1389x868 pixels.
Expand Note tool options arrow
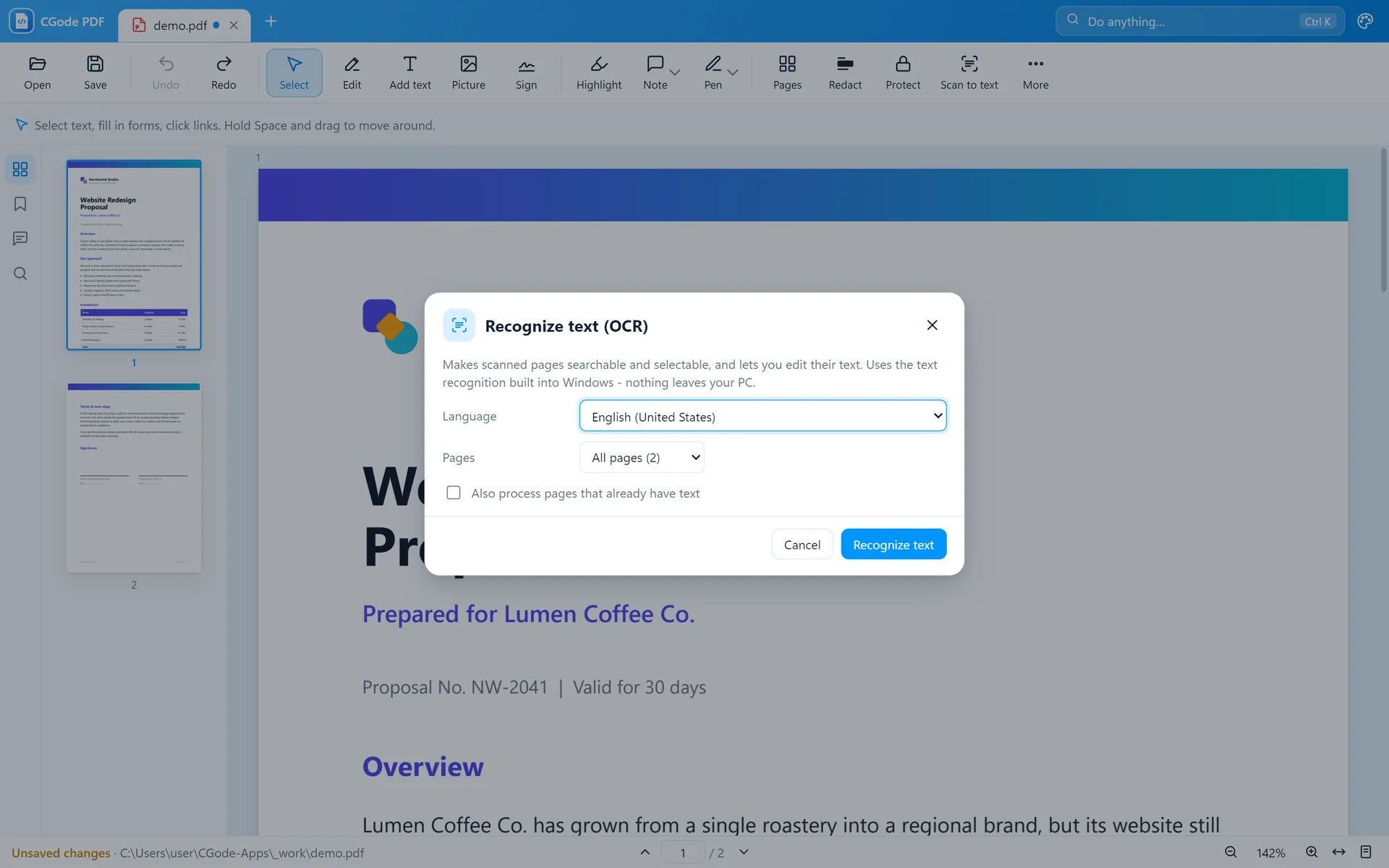pyautogui.click(x=675, y=72)
